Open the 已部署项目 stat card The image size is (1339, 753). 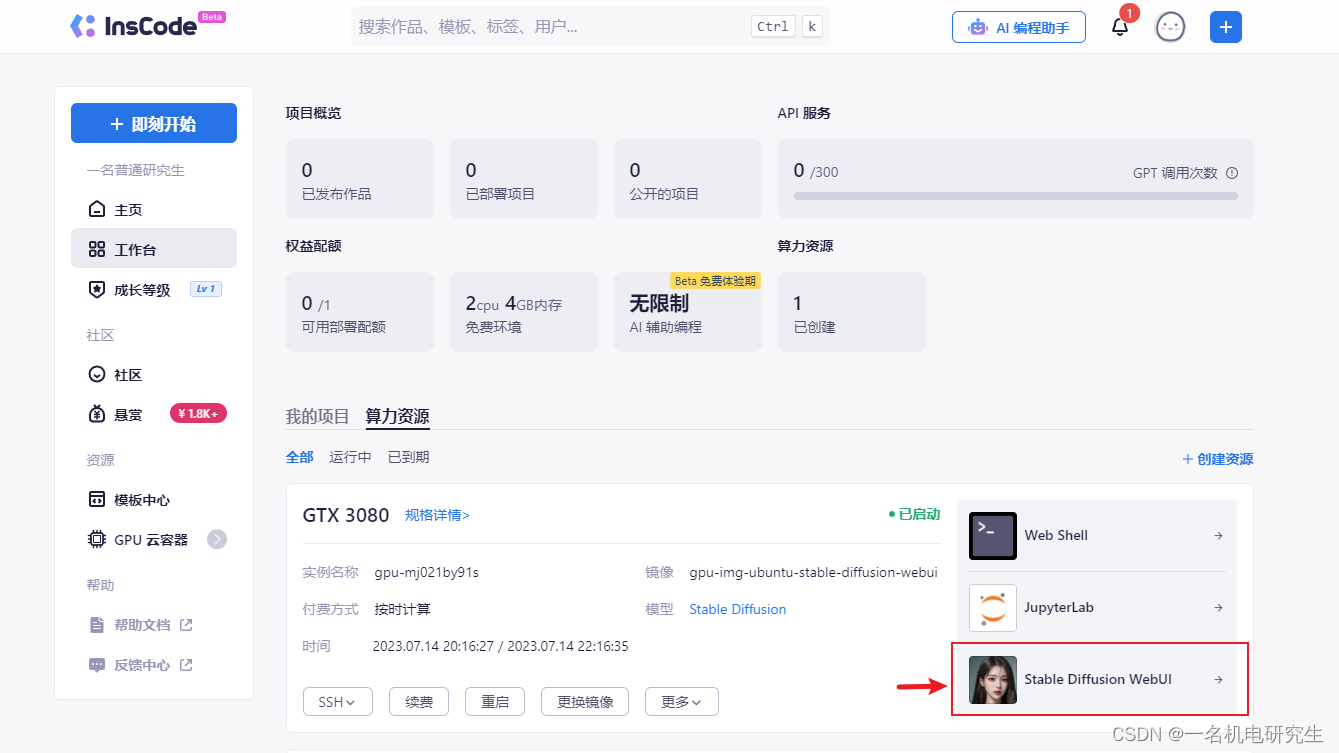click(x=524, y=179)
